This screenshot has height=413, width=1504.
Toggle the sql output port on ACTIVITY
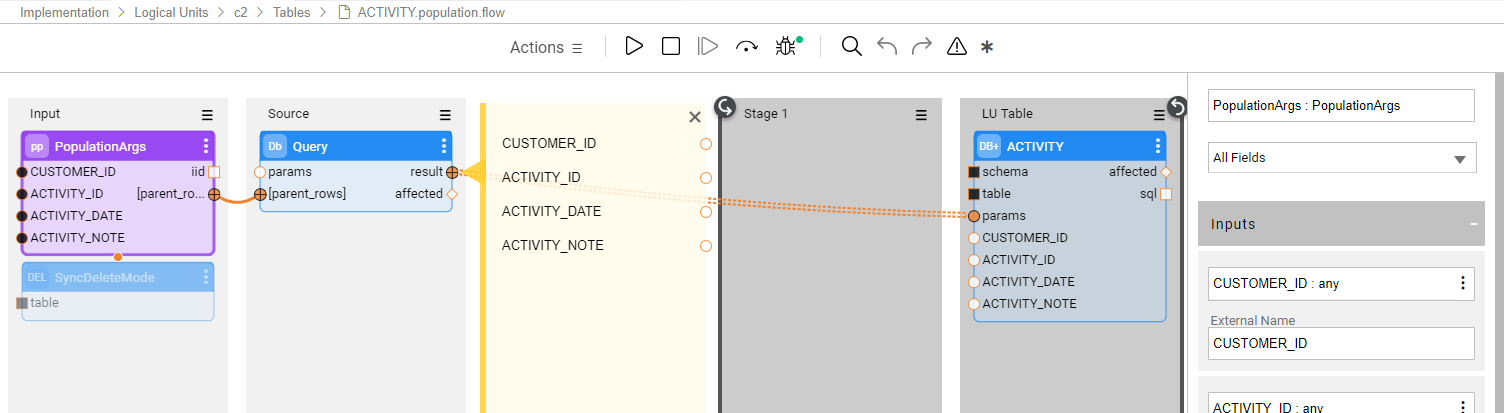pos(1165,194)
